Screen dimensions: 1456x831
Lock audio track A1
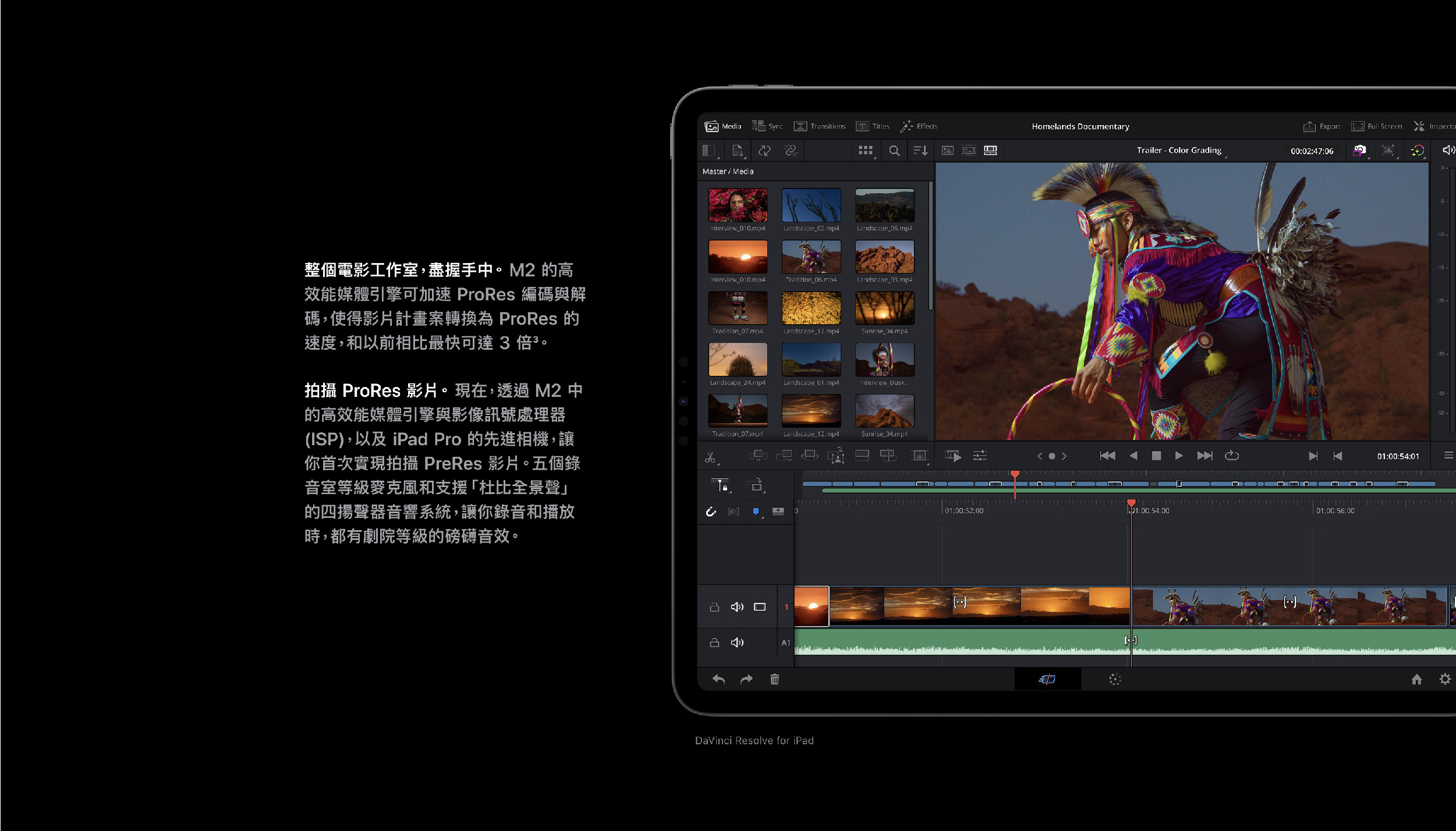point(714,642)
